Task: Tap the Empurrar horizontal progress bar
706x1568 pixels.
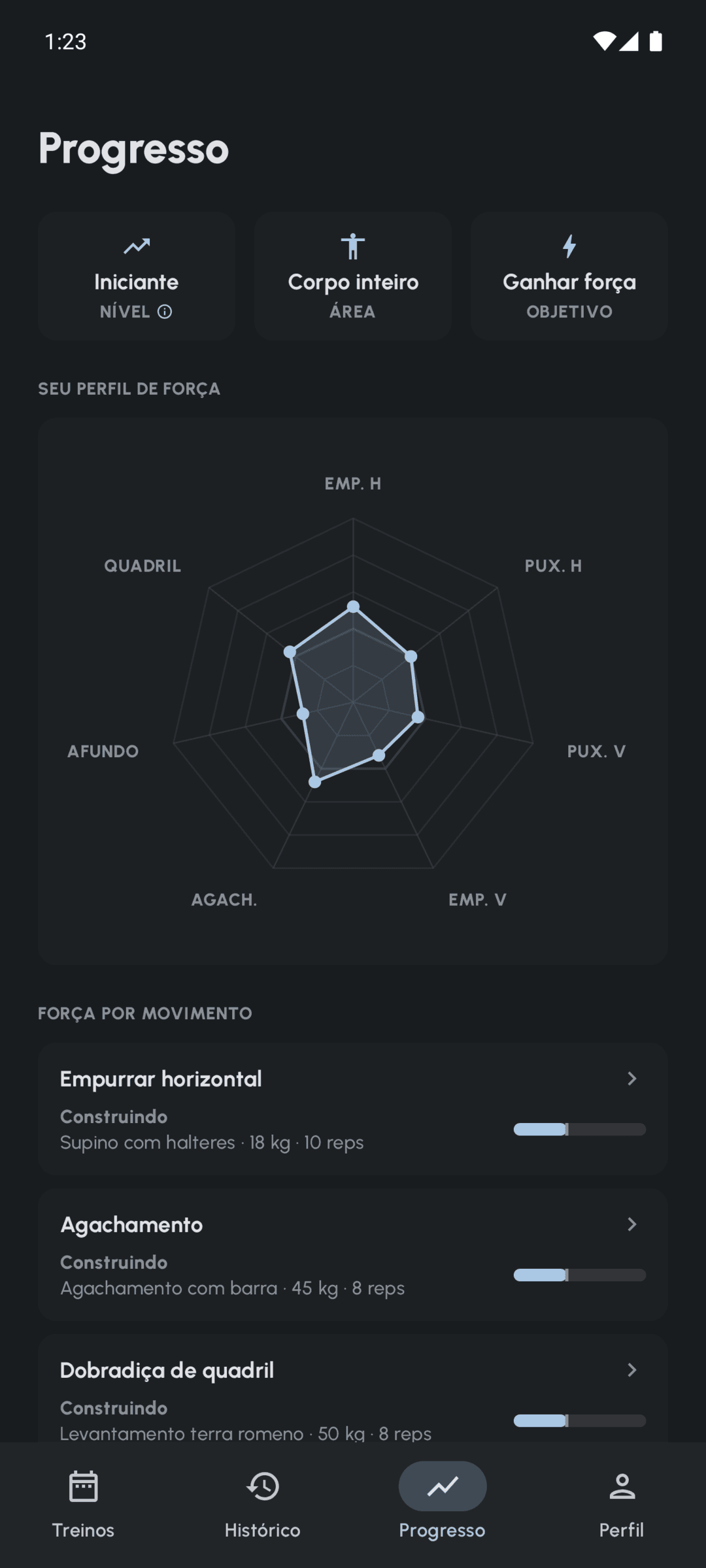Action: (580, 1129)
